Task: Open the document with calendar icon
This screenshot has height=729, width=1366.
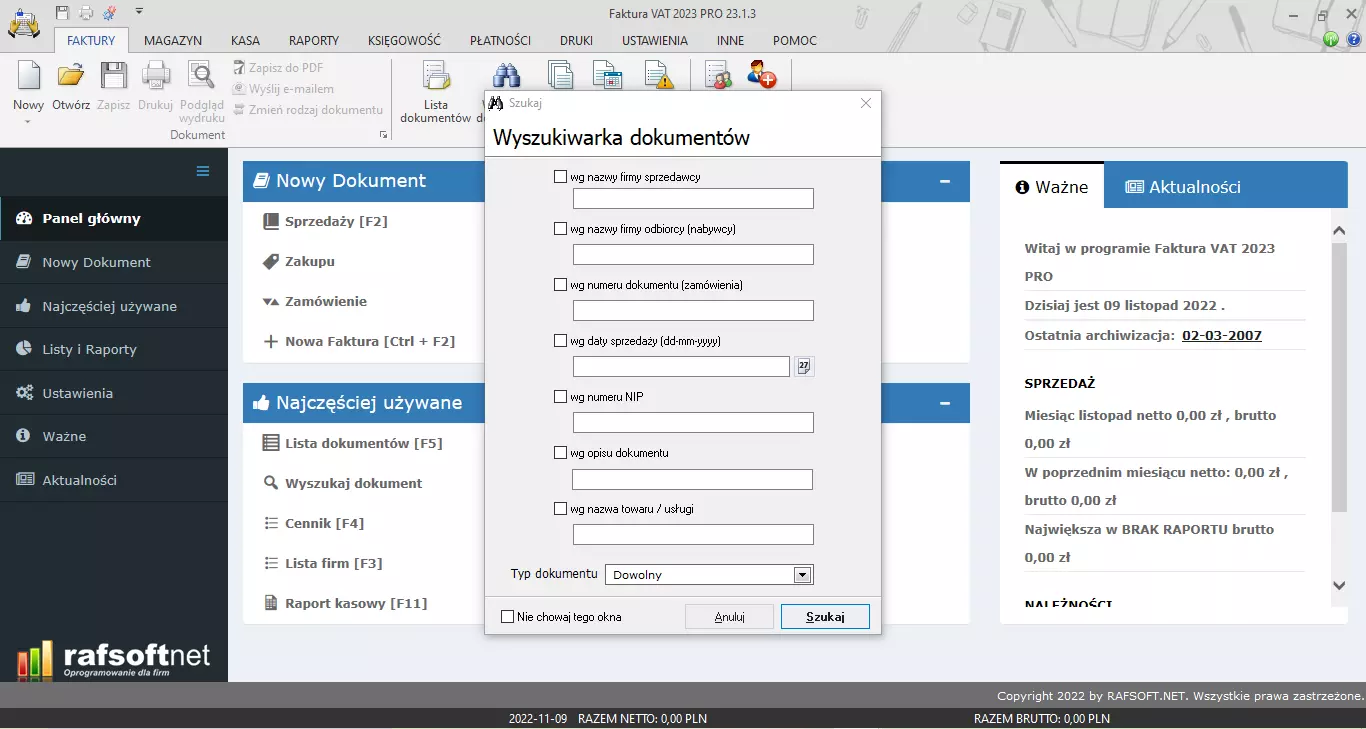Action: pos(608,74)
